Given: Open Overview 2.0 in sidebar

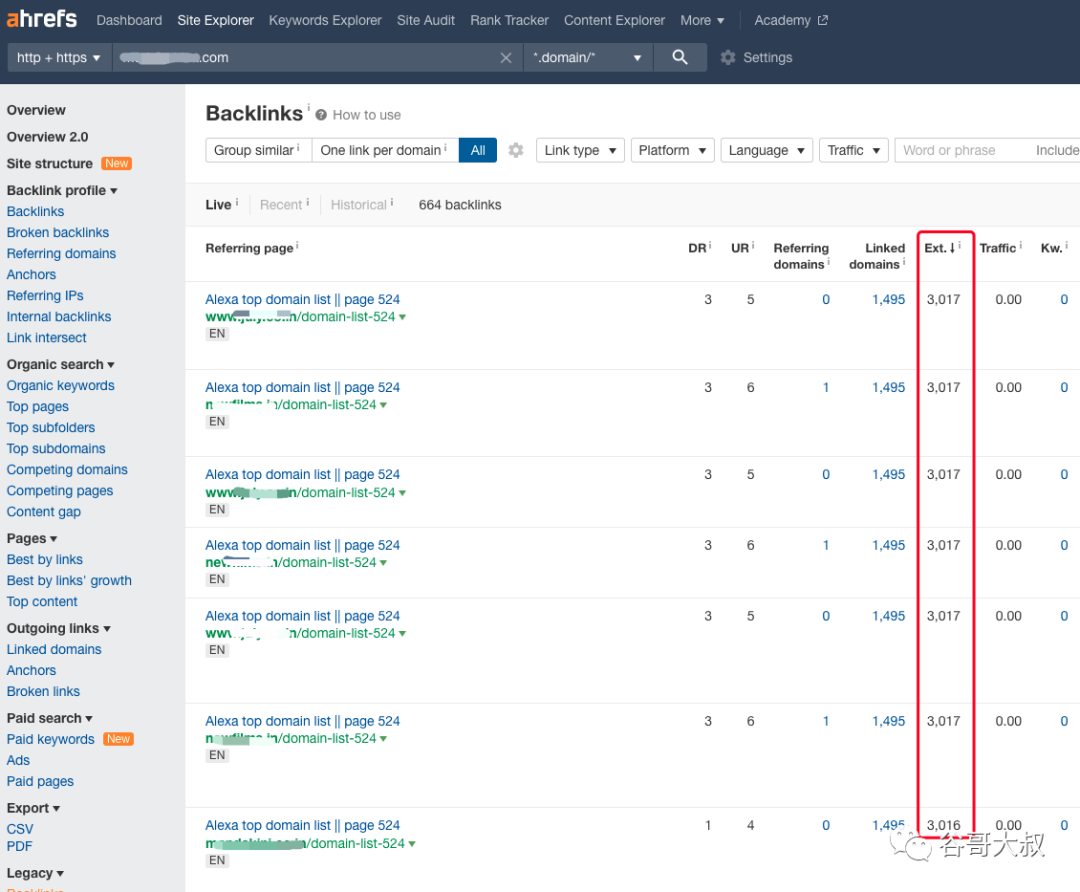Looking at the screenshot, I should tap(48, 137).
